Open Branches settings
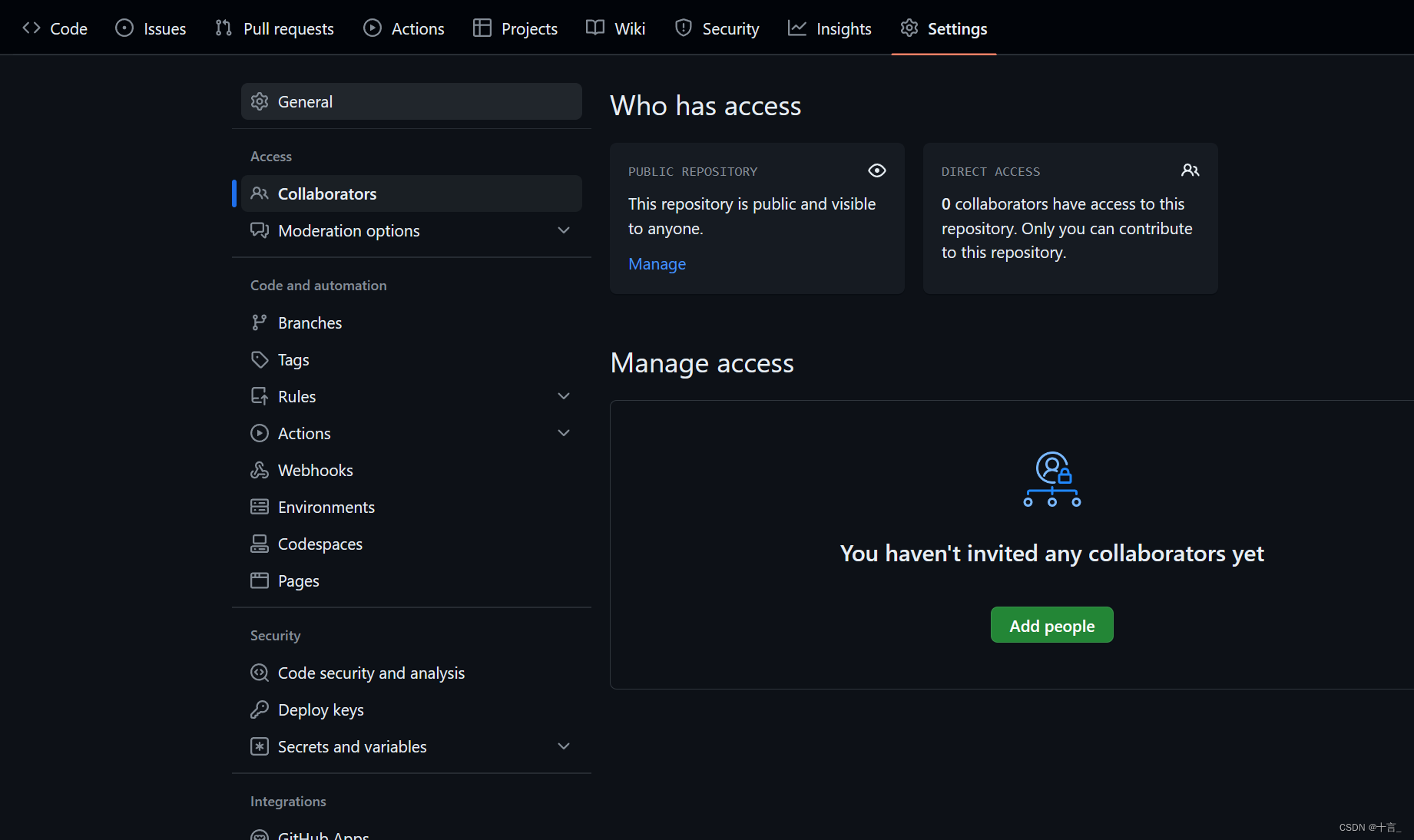The height and width of the screenshot is (840, 1414). 412,322
